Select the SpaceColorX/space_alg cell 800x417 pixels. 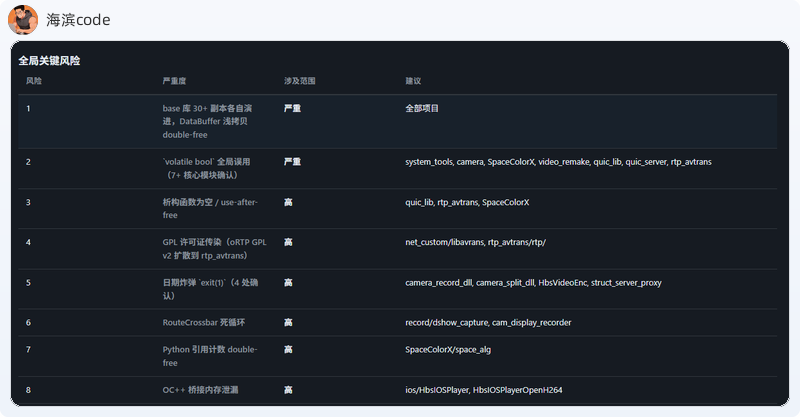point(448,349)
